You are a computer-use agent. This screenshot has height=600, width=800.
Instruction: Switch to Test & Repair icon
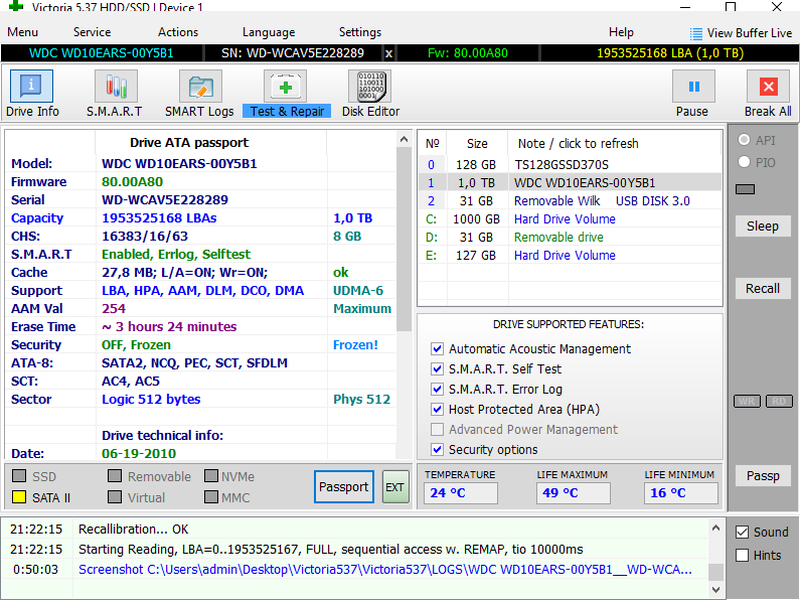tap(285, 86)
